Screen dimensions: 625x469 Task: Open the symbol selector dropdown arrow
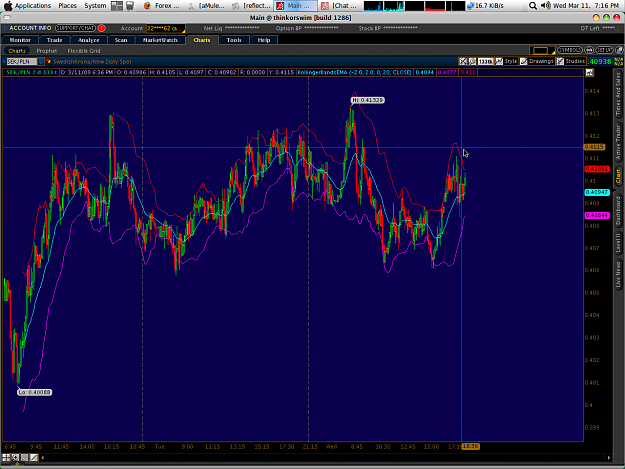point(41,62)
